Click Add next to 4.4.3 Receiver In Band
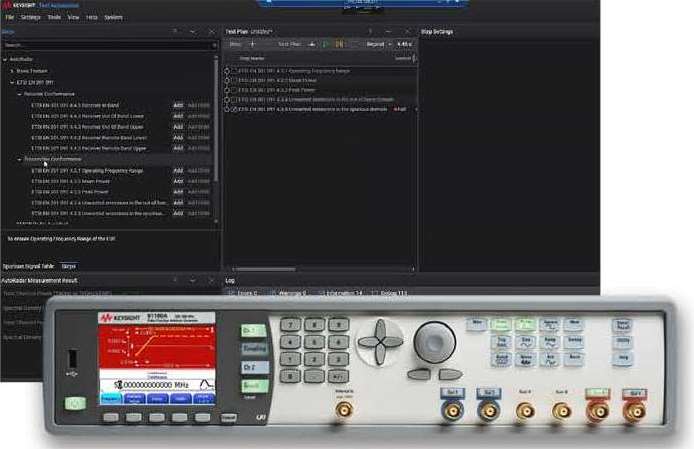The width and height of the screenshot is (694, 449). pos(178,105)
